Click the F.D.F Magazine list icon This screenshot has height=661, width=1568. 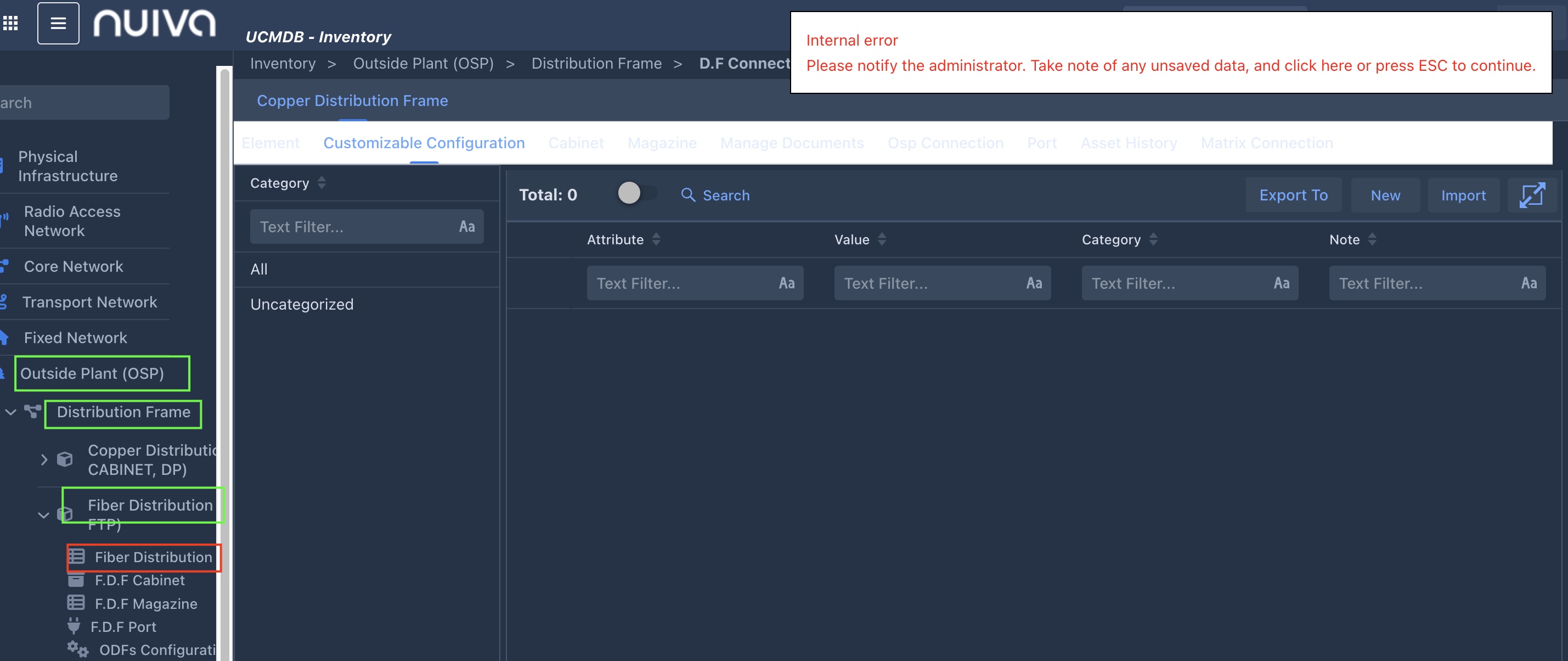[76, 602]
